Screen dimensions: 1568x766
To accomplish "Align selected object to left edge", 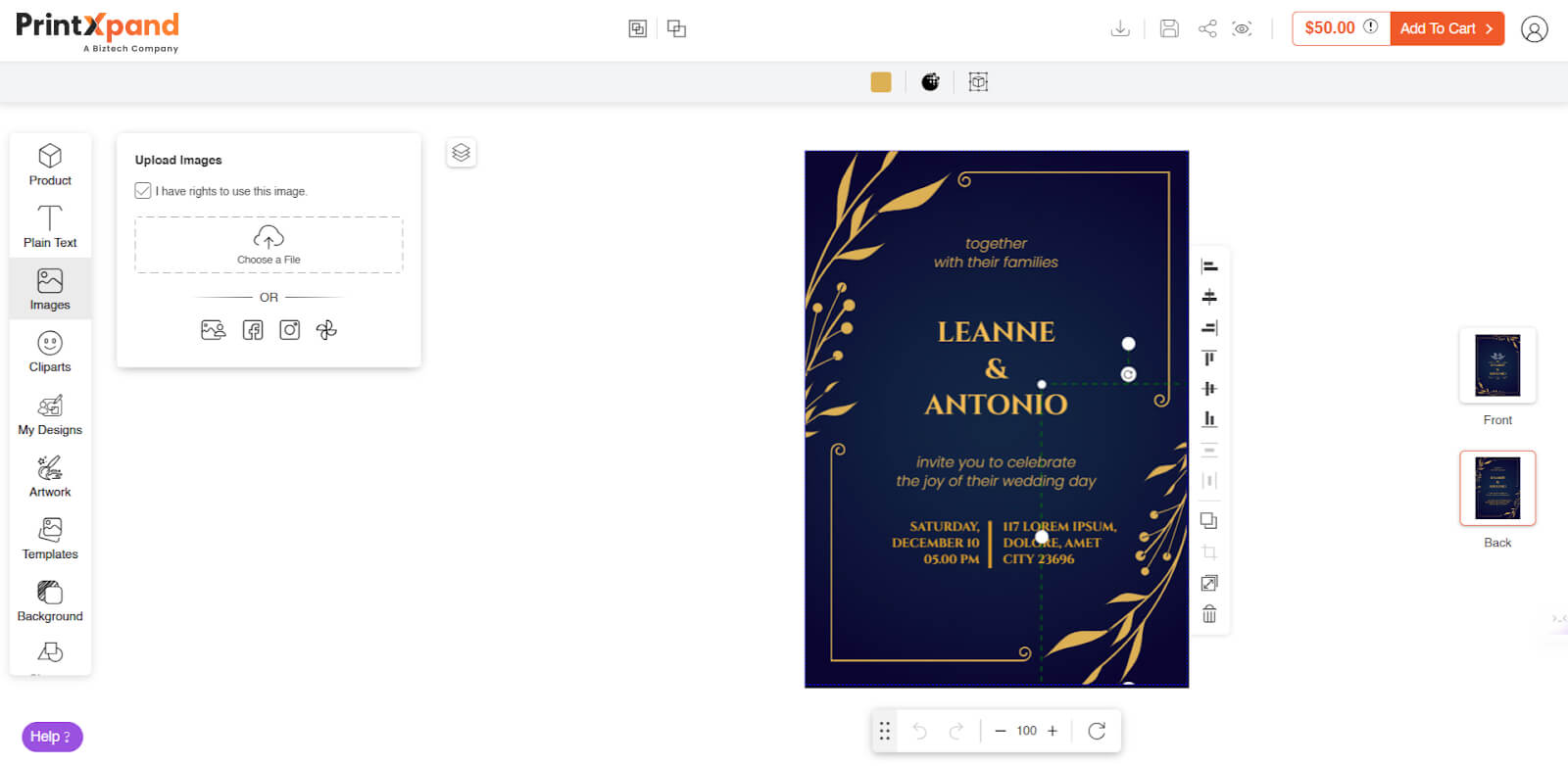I will (1209, 266).
